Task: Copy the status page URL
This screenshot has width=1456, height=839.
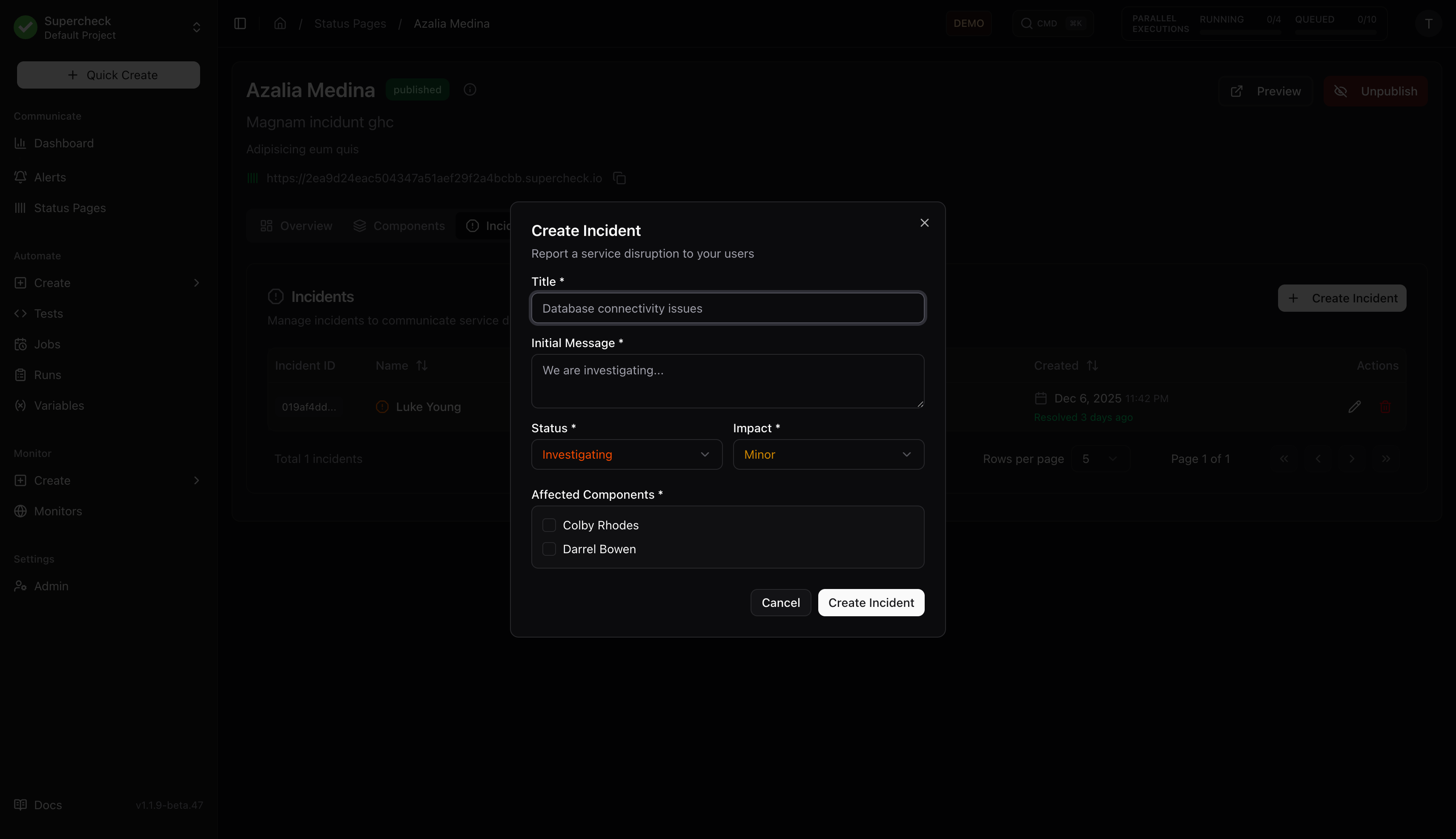Action: point(620,178)
